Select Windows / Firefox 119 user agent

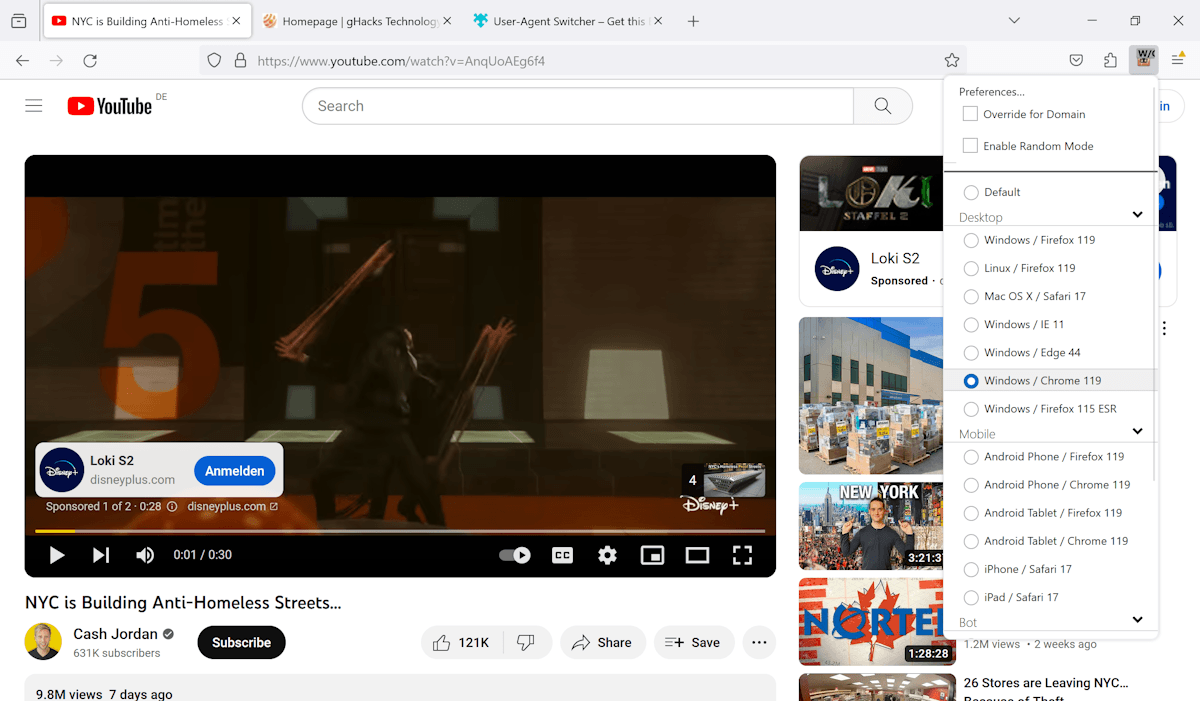coord(971,240)
